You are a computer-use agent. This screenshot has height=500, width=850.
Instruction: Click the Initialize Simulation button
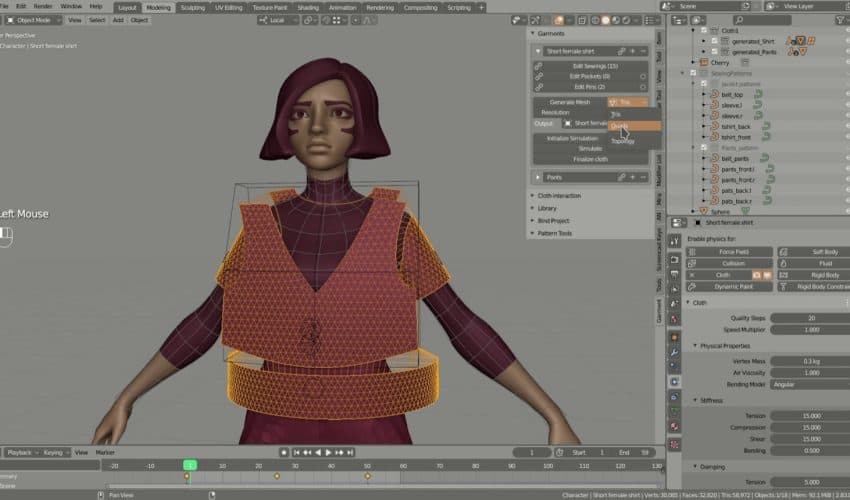point(571,138)
